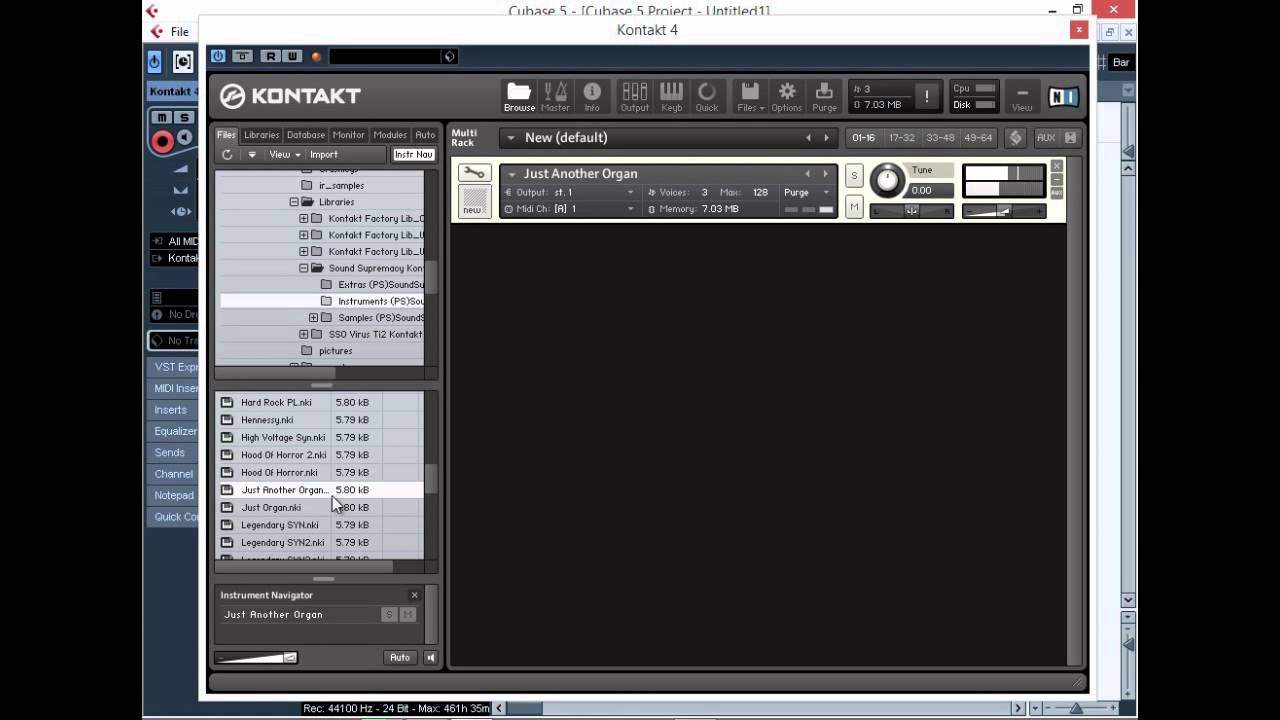Viewport: 1280px width, 720px height.
Task: Switch to the Libraries tab
Action: [x=262, y=135]
